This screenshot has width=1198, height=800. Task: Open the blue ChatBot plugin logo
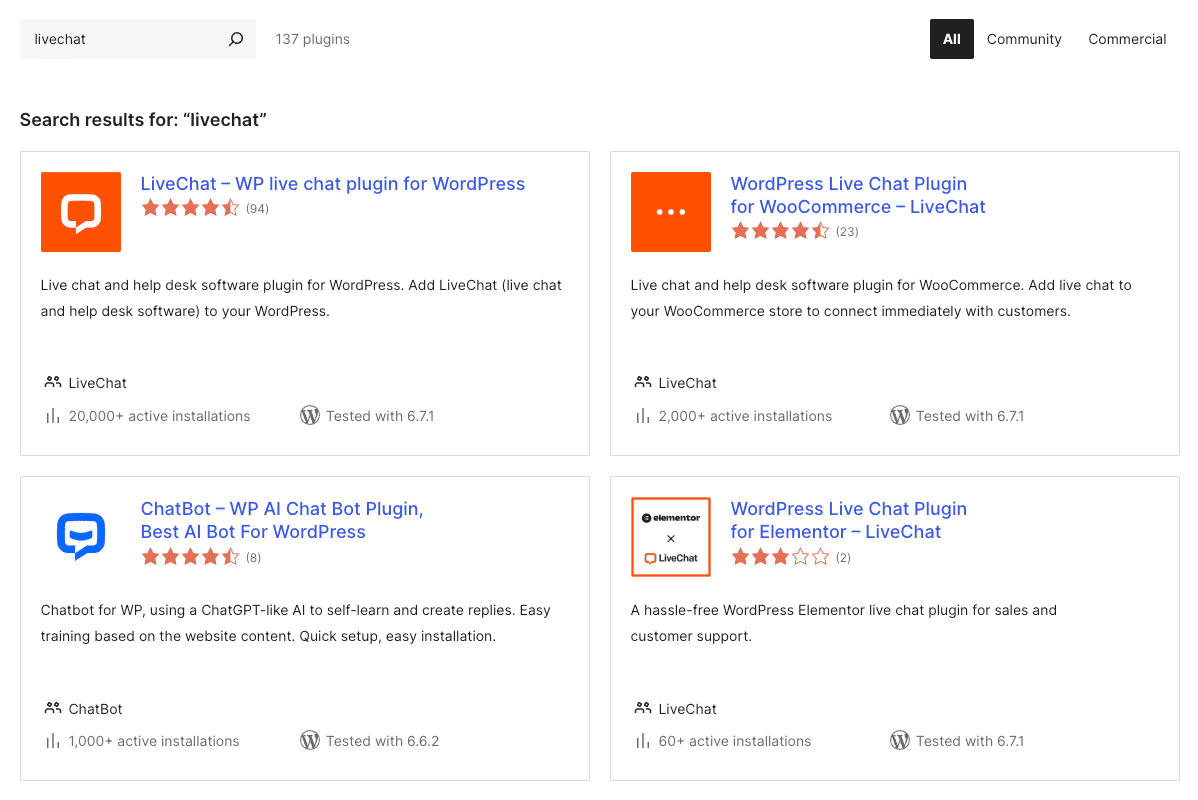click(81, 536)
